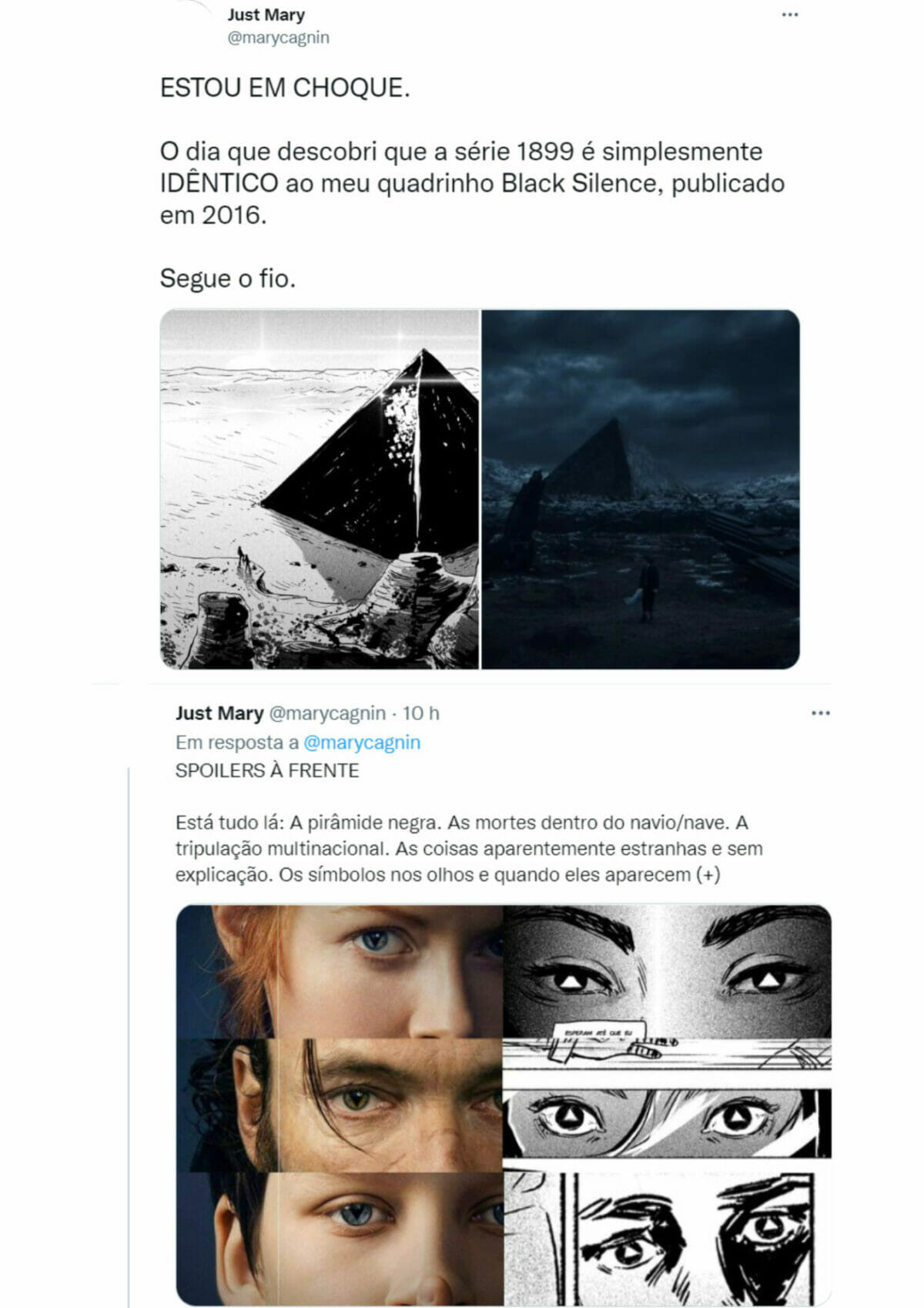924x1308 pixels.
Task: Open the black-and-white pyramid comic illustration
Action: [320, 489]
